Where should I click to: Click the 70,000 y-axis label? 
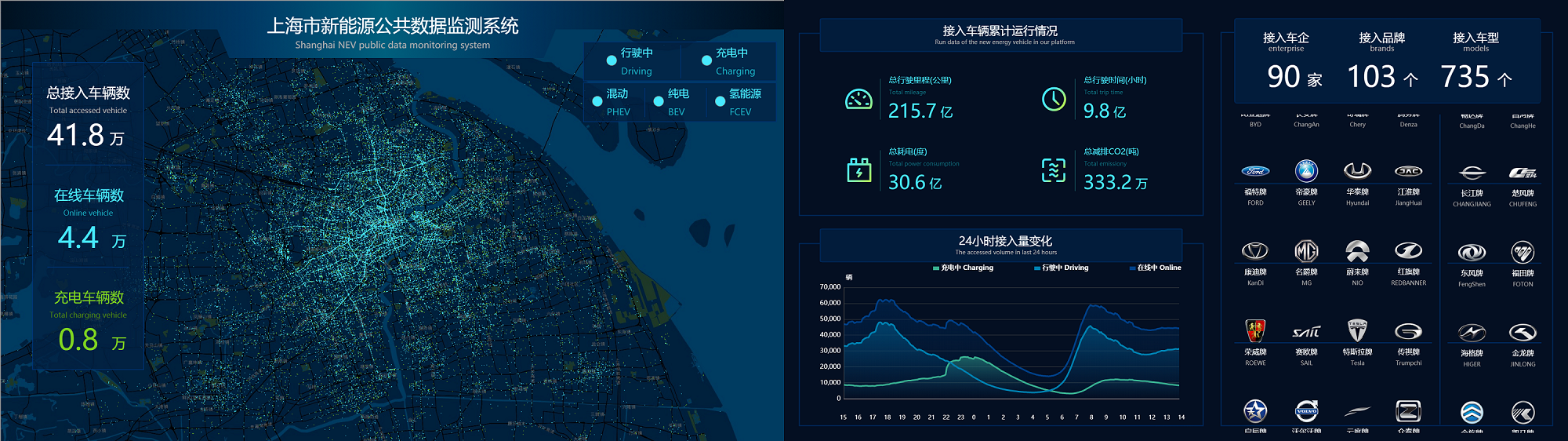pos(830,287)
